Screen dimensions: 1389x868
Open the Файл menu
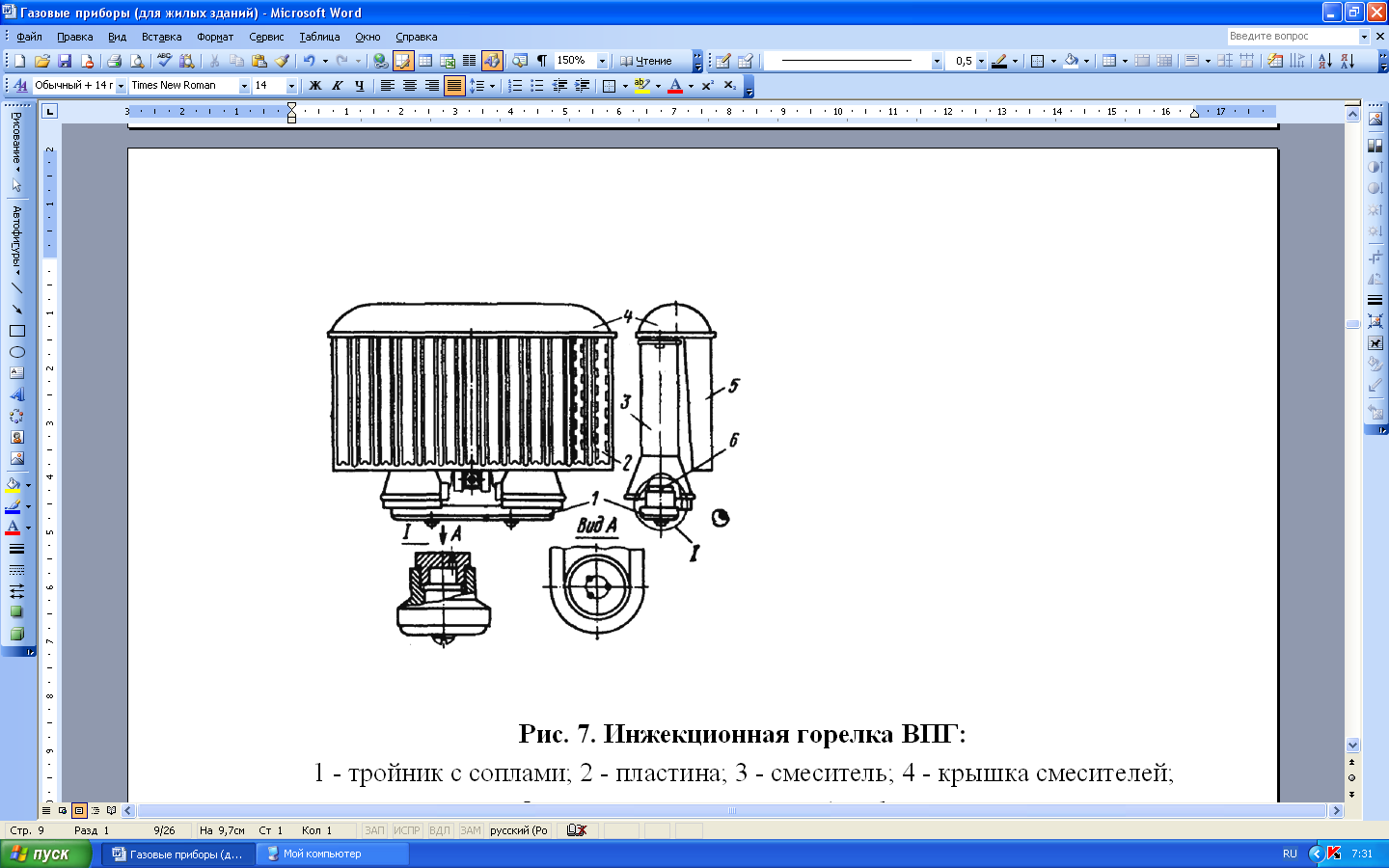point(29,37)
